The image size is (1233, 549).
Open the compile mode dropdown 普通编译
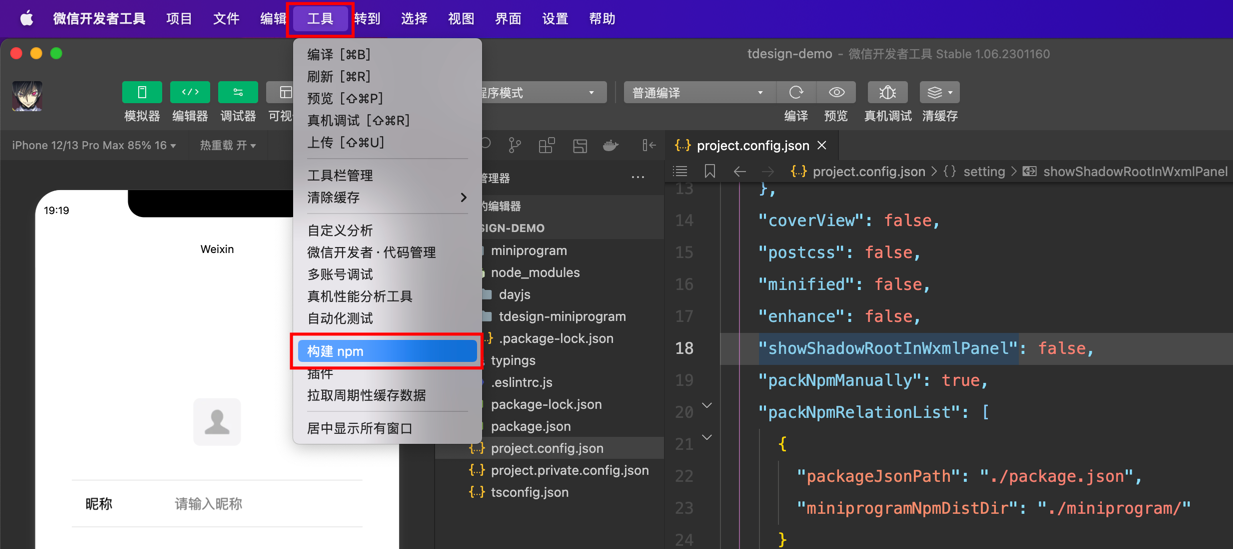697,93
